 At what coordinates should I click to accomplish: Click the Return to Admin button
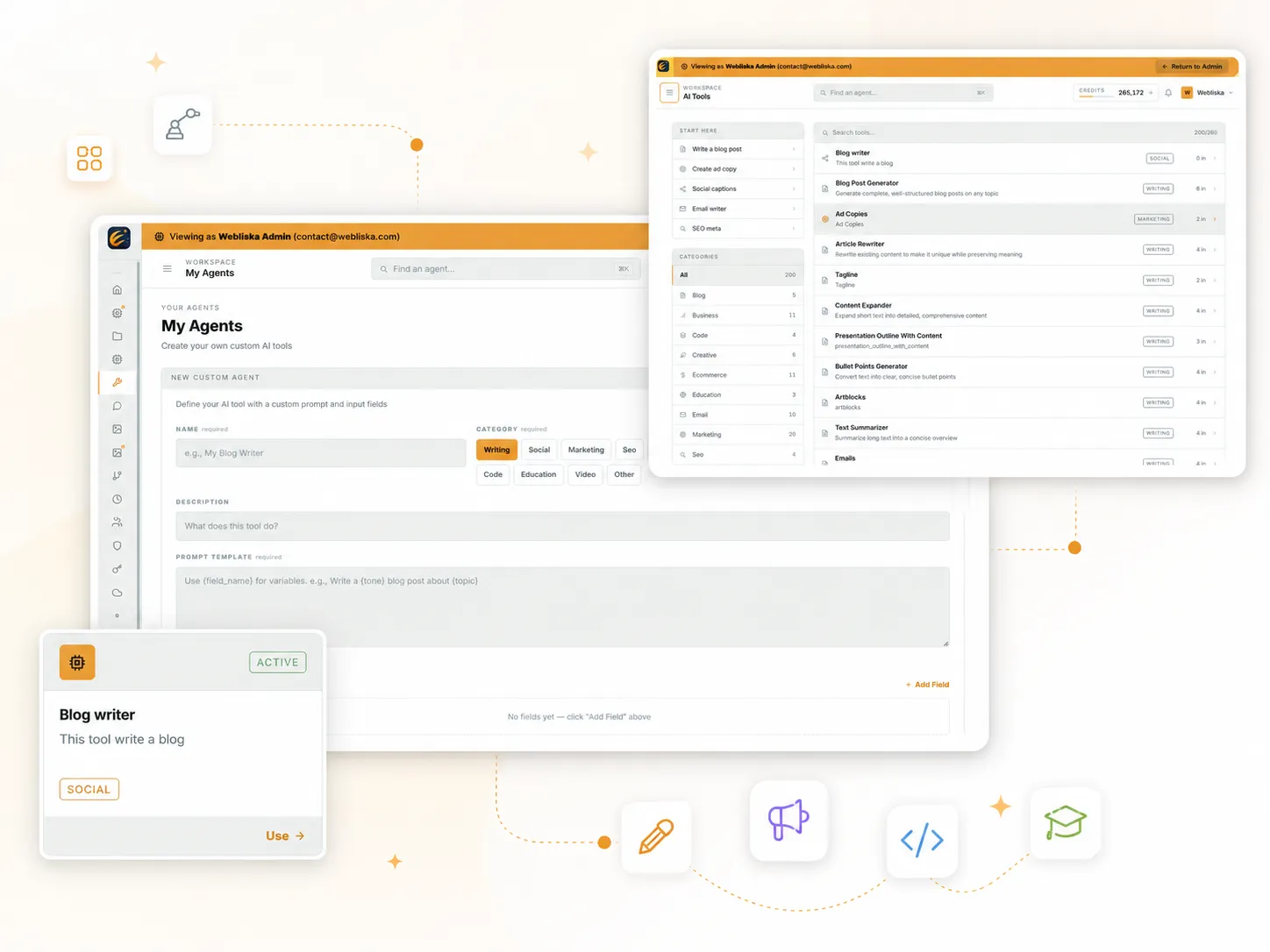1192,67
